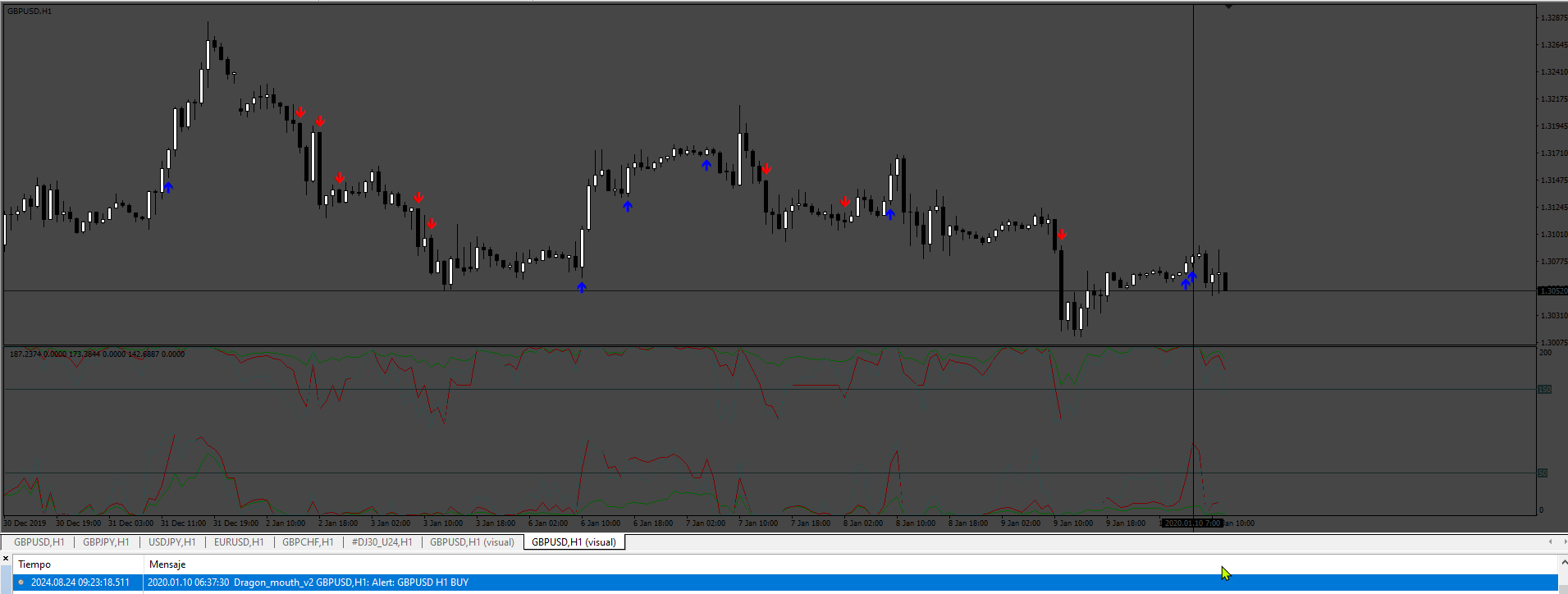Click the 200 scale label in the indicator window
The height and width of the screenshot is (594, 1568).
[1546, 353]
